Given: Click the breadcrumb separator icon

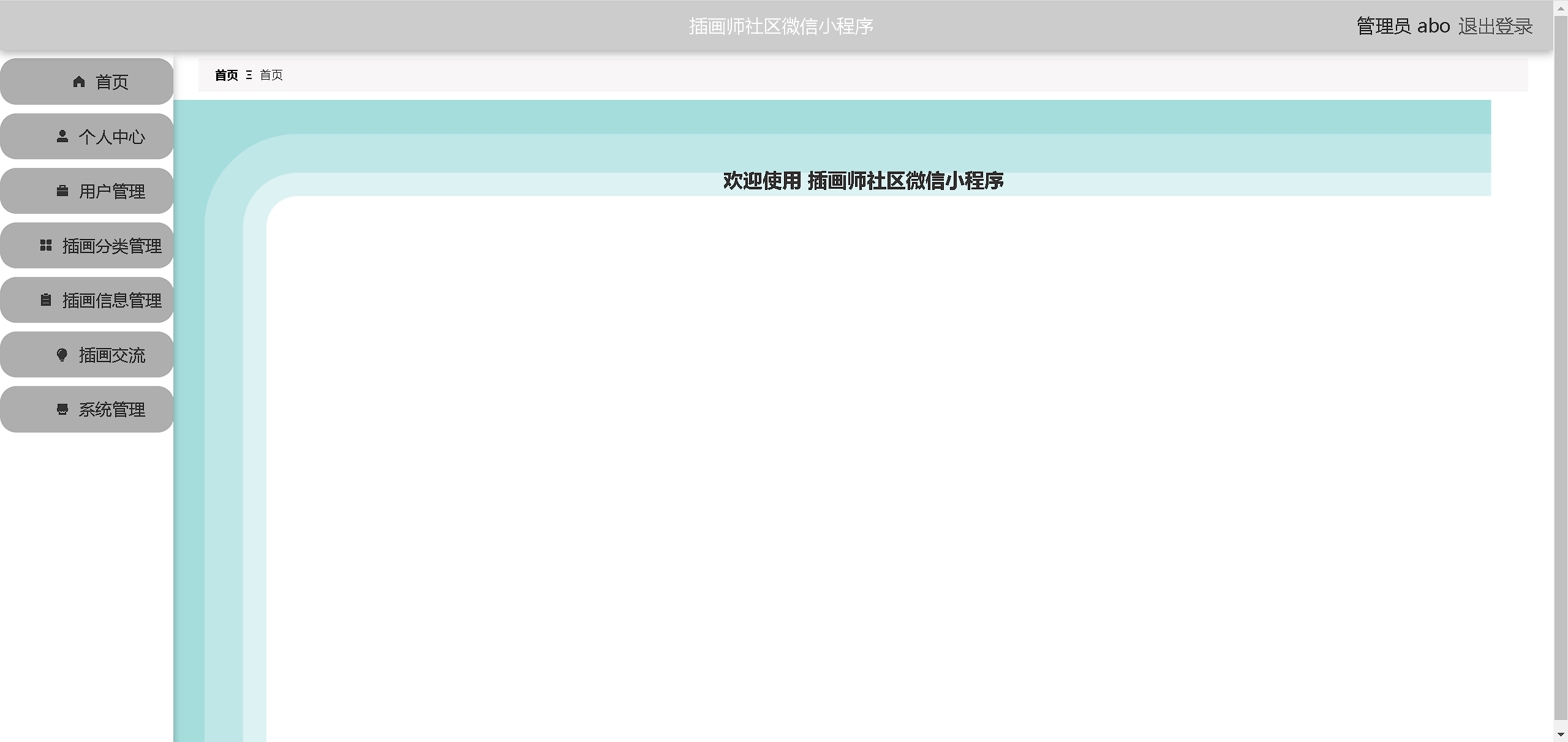Looking at the screenshot, I should coord(249,75).
